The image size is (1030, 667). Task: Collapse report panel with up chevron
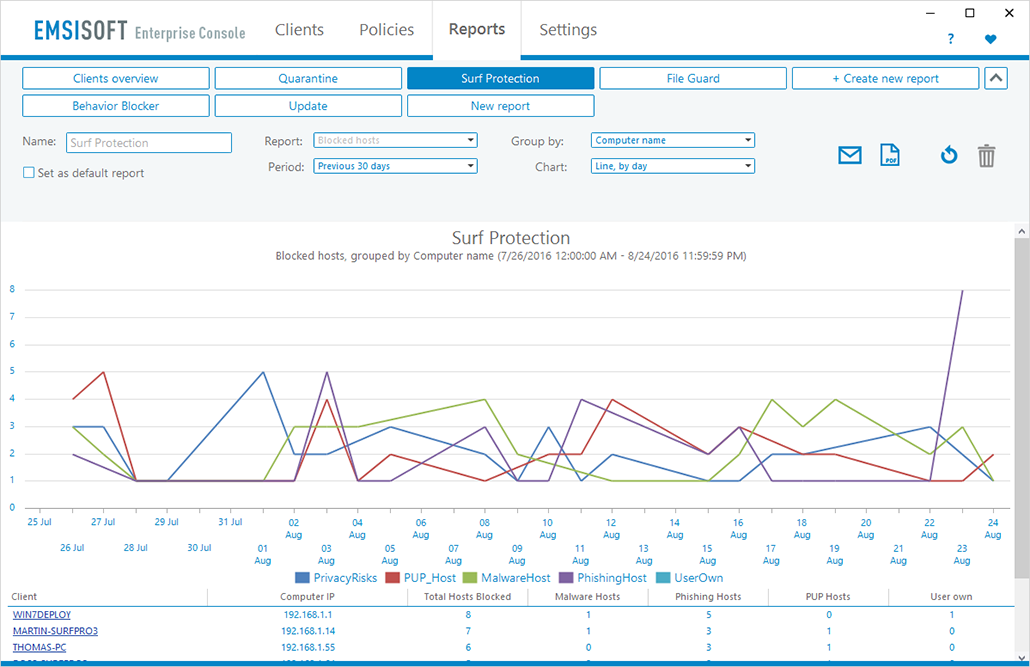pyautogui.click(x=996, y=78)
